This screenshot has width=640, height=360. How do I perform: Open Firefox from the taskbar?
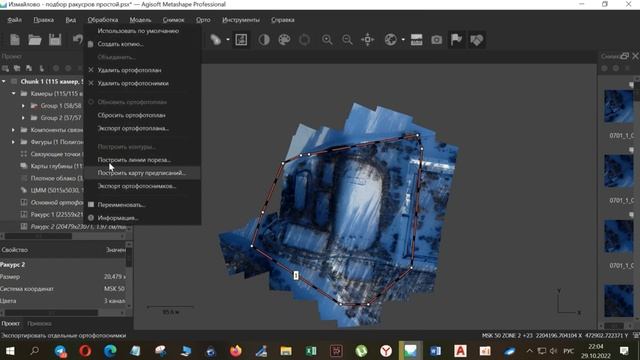236,351
